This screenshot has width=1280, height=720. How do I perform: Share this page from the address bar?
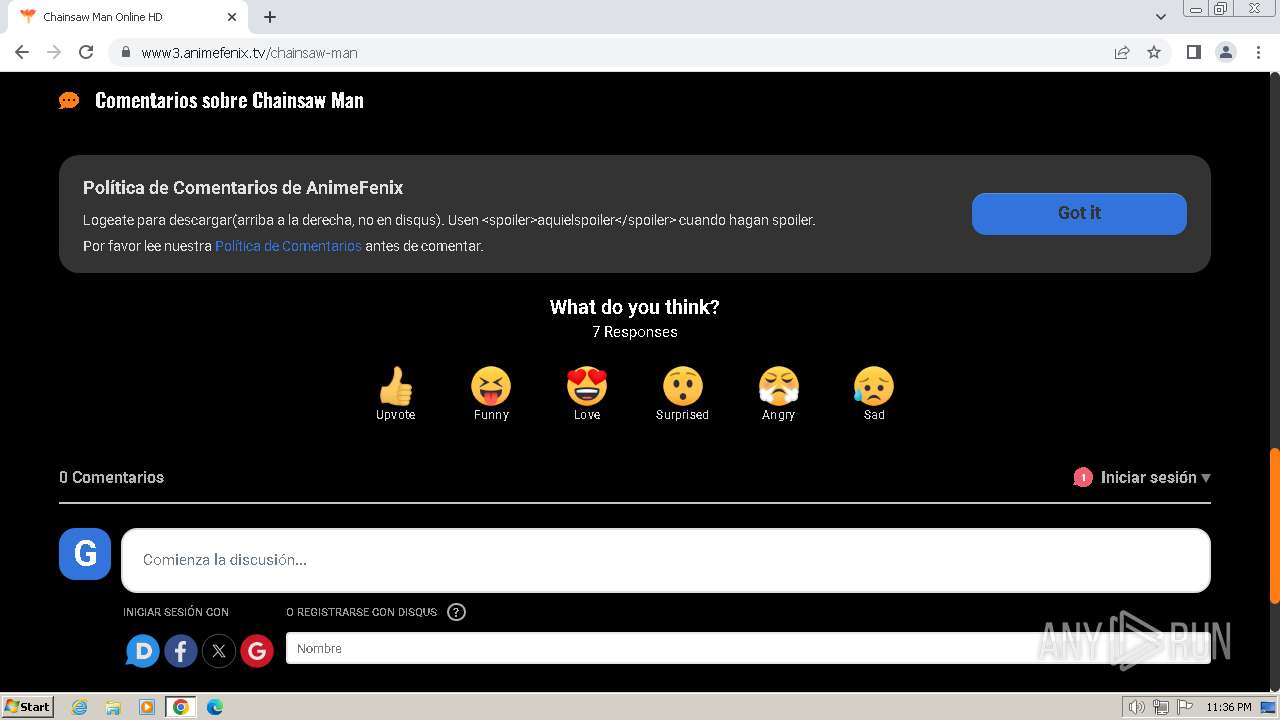[1122, 52]
